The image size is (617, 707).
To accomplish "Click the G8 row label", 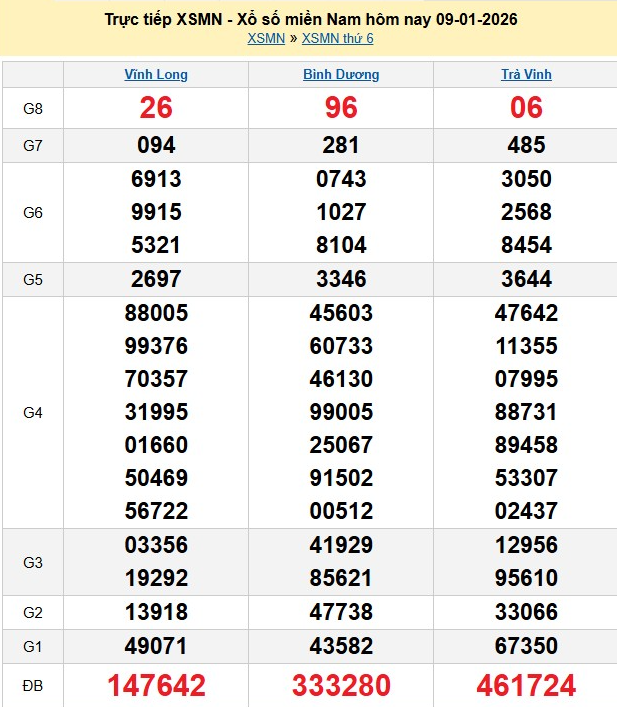I will pyautogui.click(x=33, y=108).
